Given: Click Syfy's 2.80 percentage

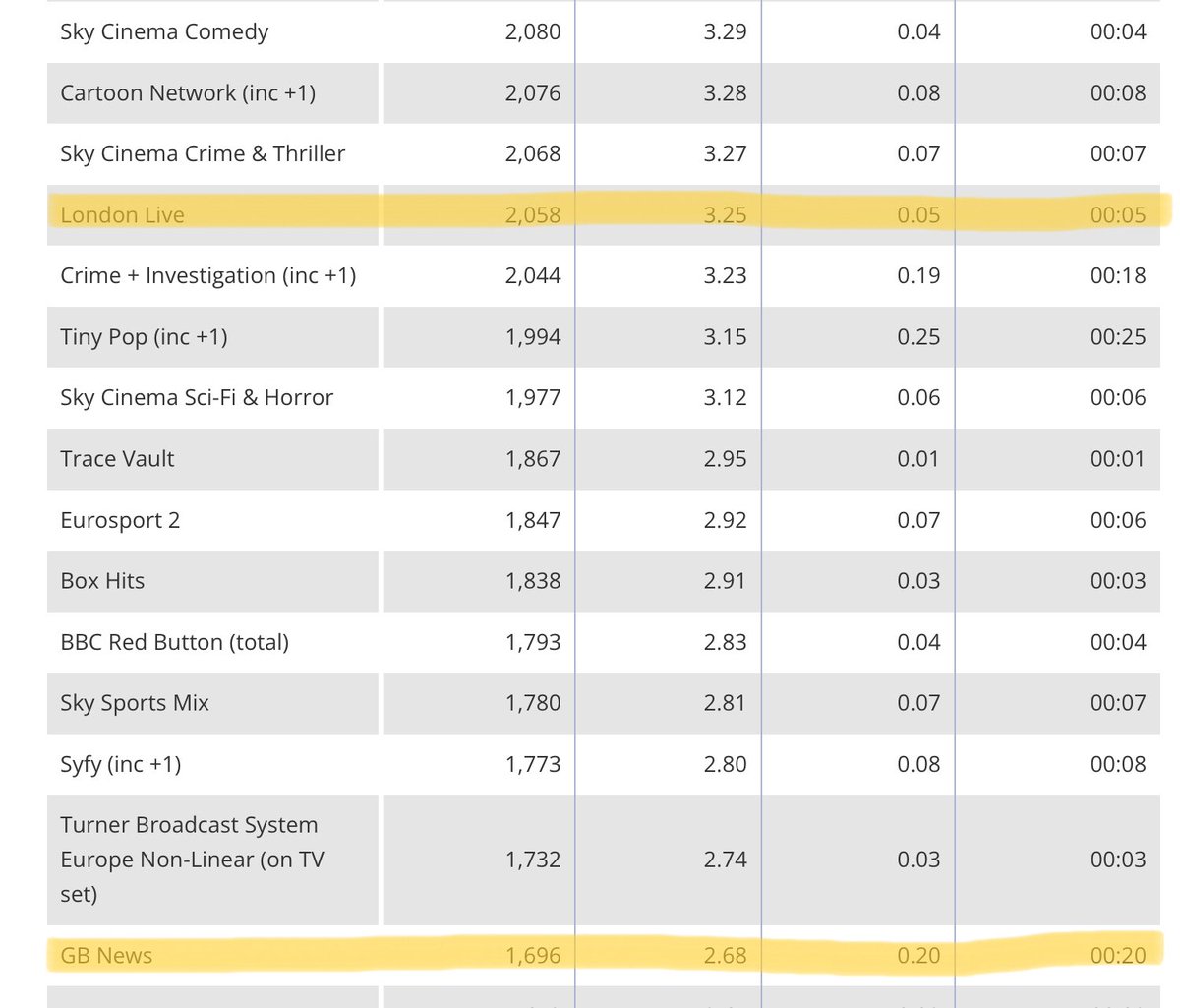Looking at the screenshot, I should pyautogui.click(x=726, y=765).
